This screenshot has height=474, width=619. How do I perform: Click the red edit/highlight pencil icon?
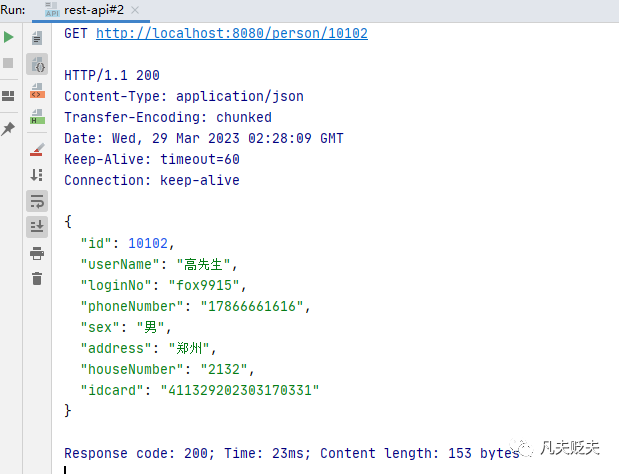[x=37, y=150]
